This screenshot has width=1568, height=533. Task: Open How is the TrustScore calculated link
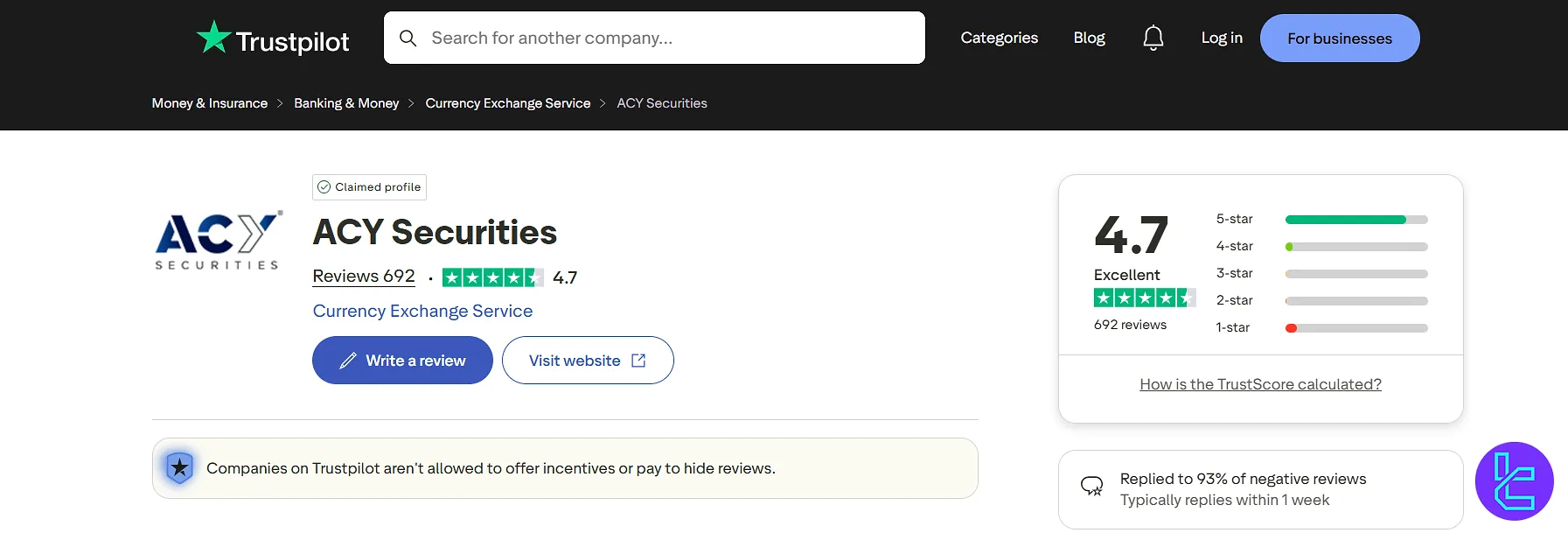[x=1260, y=384]
